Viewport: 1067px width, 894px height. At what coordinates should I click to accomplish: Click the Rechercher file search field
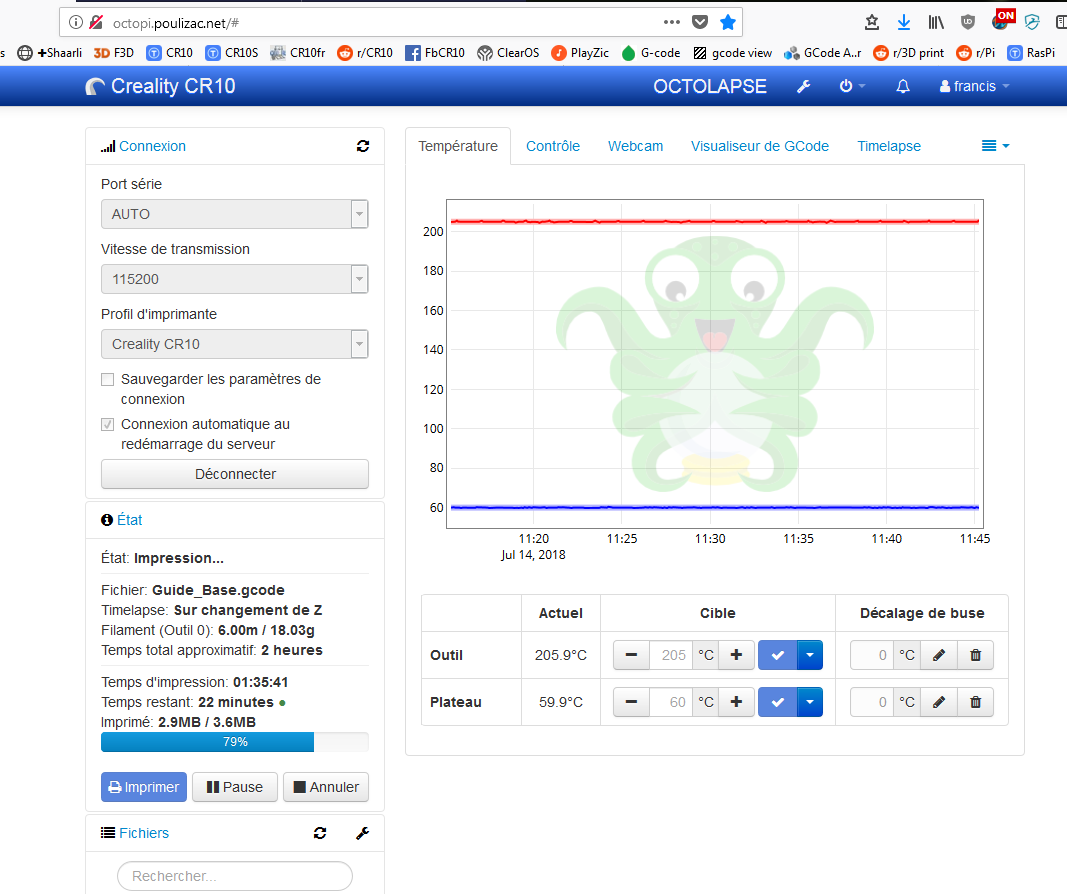click(235, 876)
